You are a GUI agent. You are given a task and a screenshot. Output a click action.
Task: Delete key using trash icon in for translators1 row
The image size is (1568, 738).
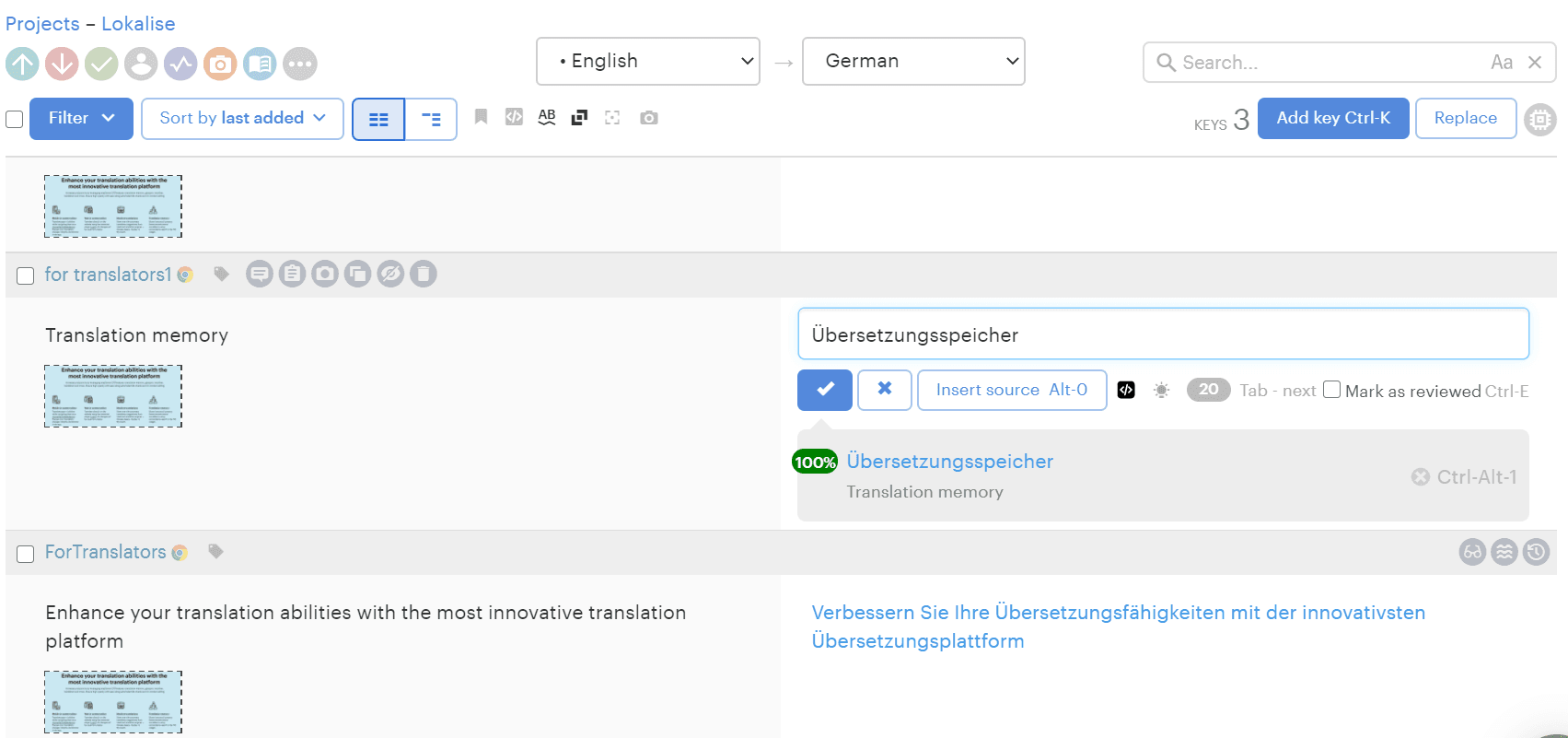pos(423,274)
